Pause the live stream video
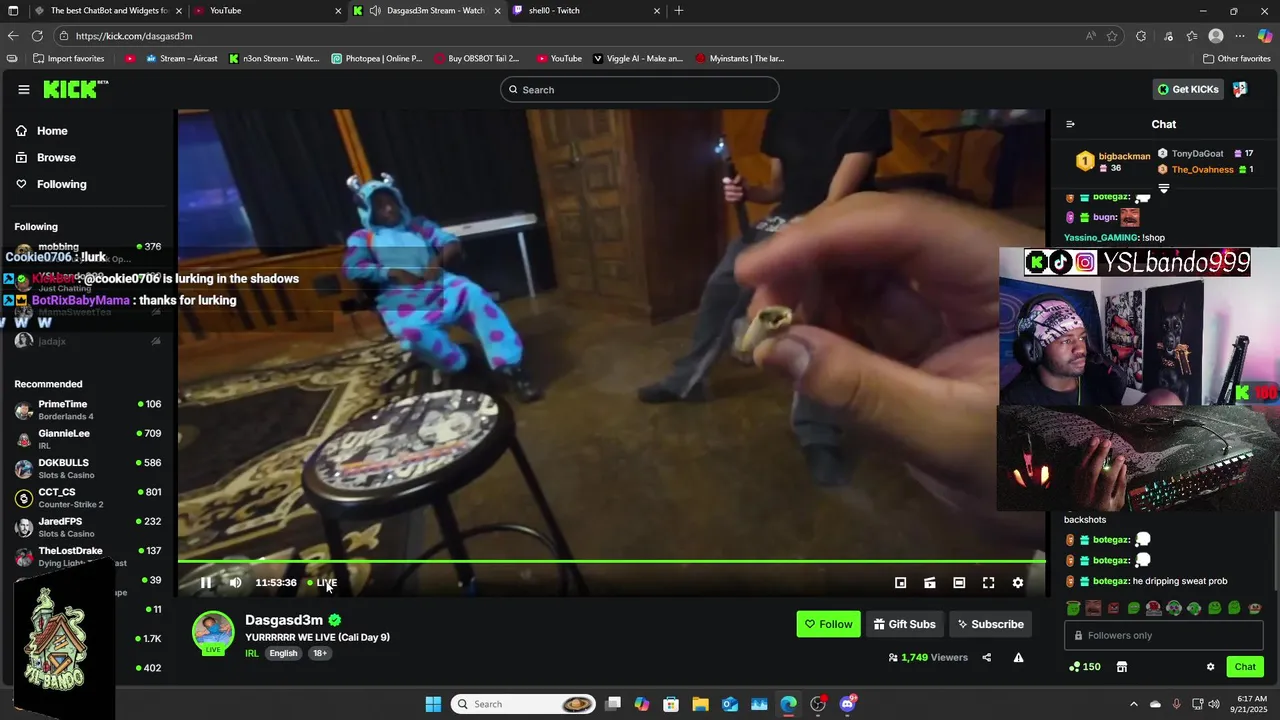 click(x=206, y=583)
